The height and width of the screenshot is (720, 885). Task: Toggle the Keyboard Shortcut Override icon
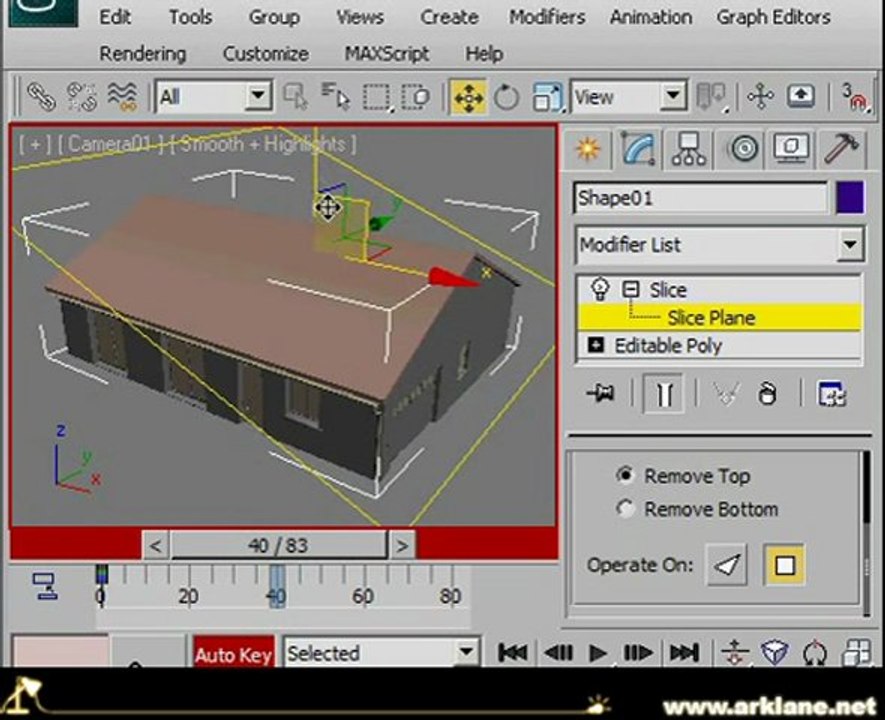click(801, 96)
